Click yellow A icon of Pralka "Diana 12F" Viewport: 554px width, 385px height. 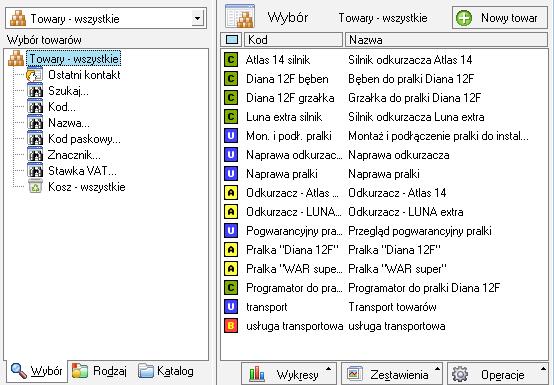coord(231,250)
